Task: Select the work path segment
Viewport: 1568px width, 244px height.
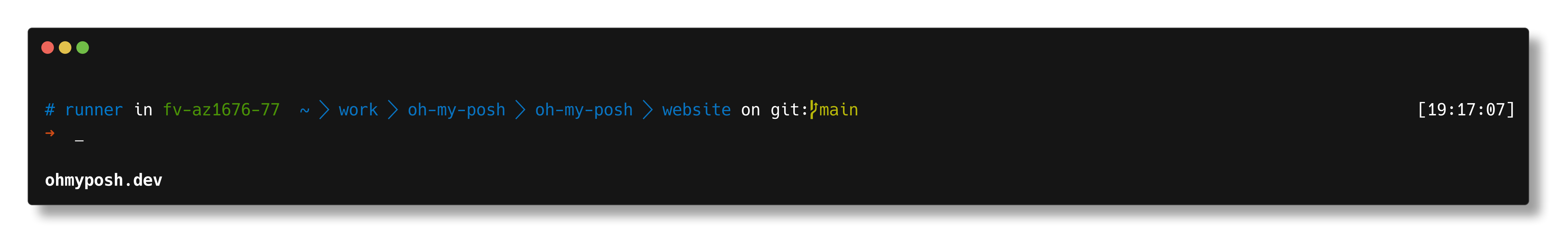Action: 358,110
